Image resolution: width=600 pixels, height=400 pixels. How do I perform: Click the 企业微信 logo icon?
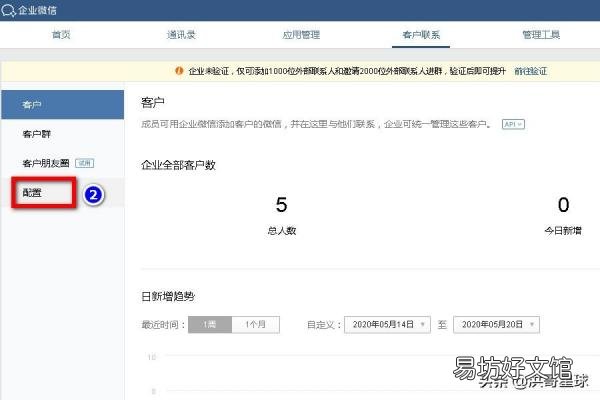8,10
